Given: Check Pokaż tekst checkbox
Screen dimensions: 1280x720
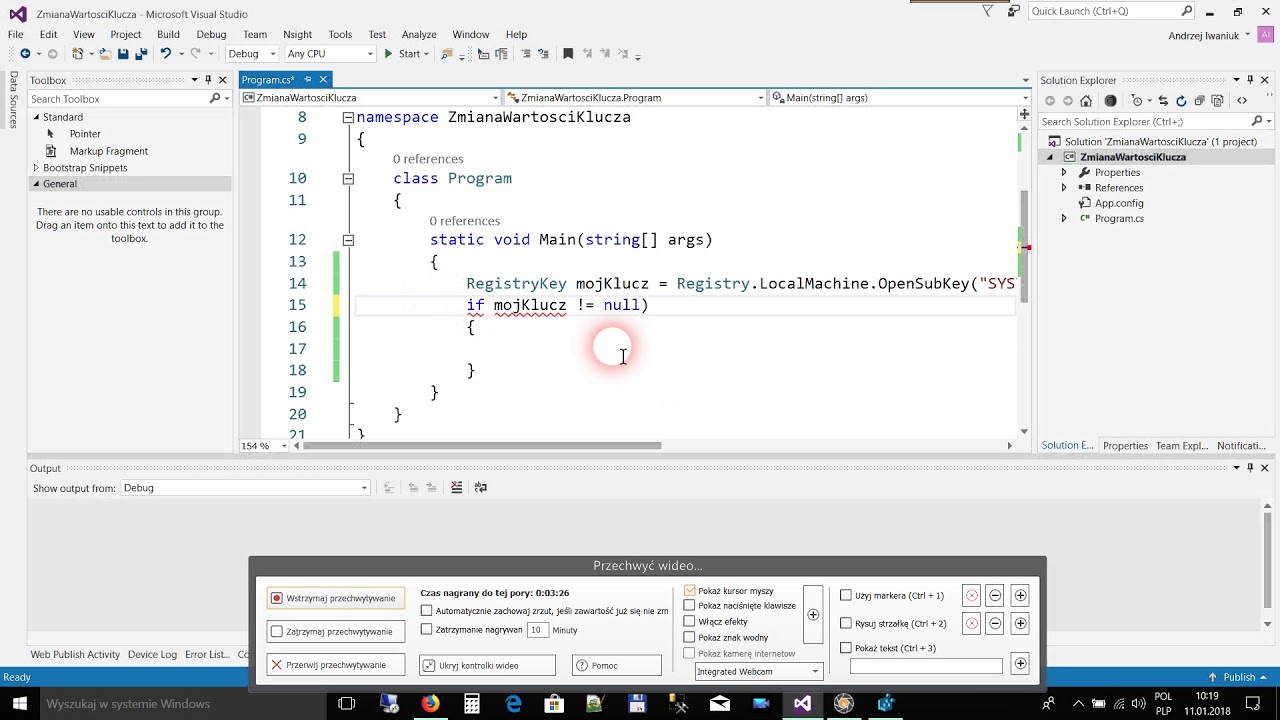Looking at the screenshot, I should pos(846,648).
